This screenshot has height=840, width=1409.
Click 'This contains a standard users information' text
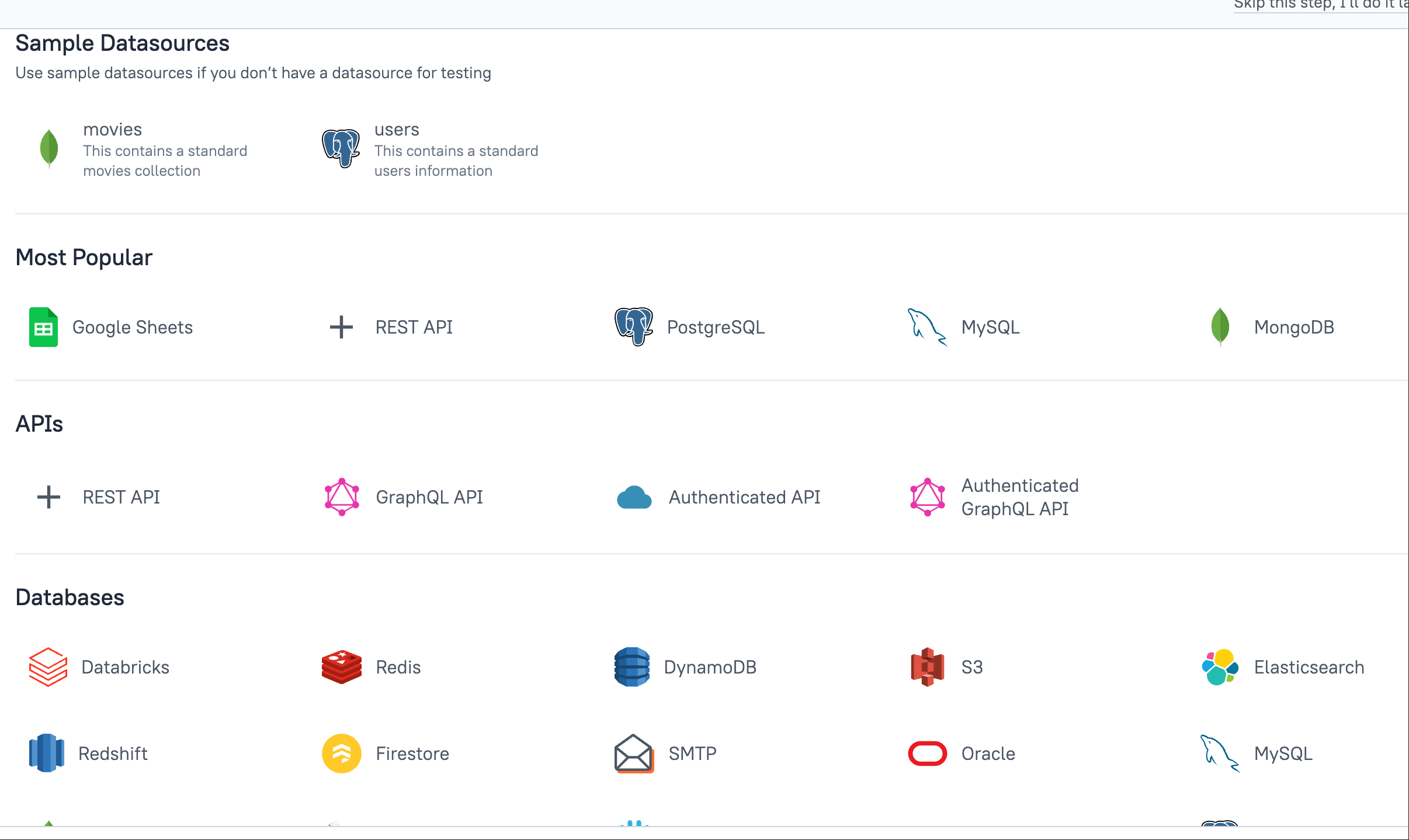tap(456, 161)
